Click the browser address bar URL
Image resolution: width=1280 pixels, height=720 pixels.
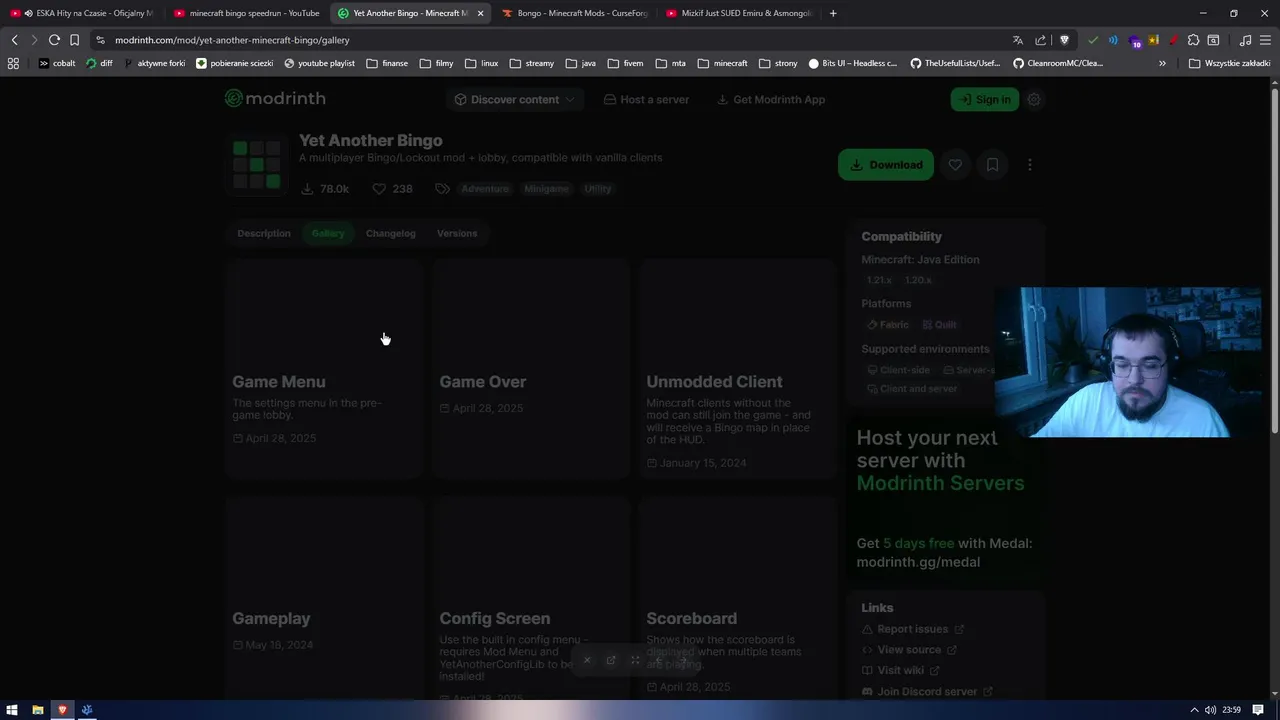232,40
